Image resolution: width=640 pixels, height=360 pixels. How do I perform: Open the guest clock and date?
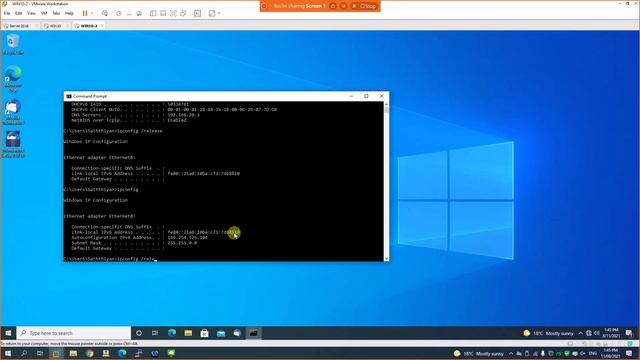[611, 333]
